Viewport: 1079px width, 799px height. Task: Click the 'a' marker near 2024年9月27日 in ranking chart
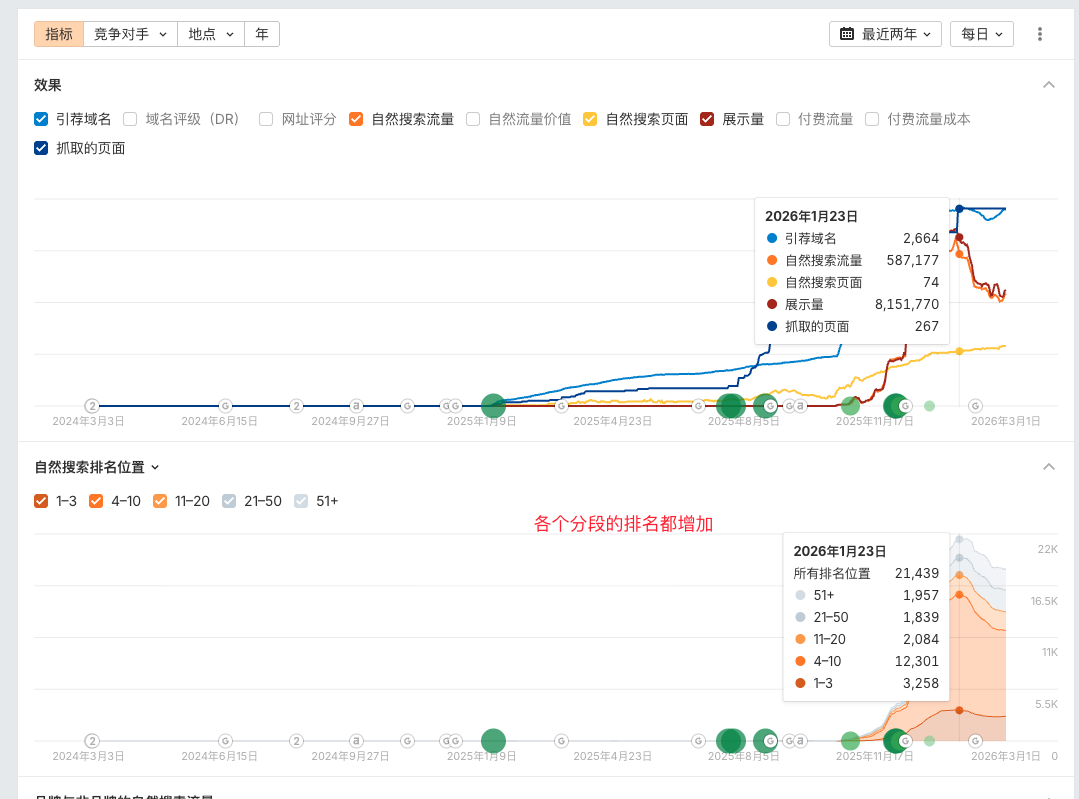[x=356, y=741]
